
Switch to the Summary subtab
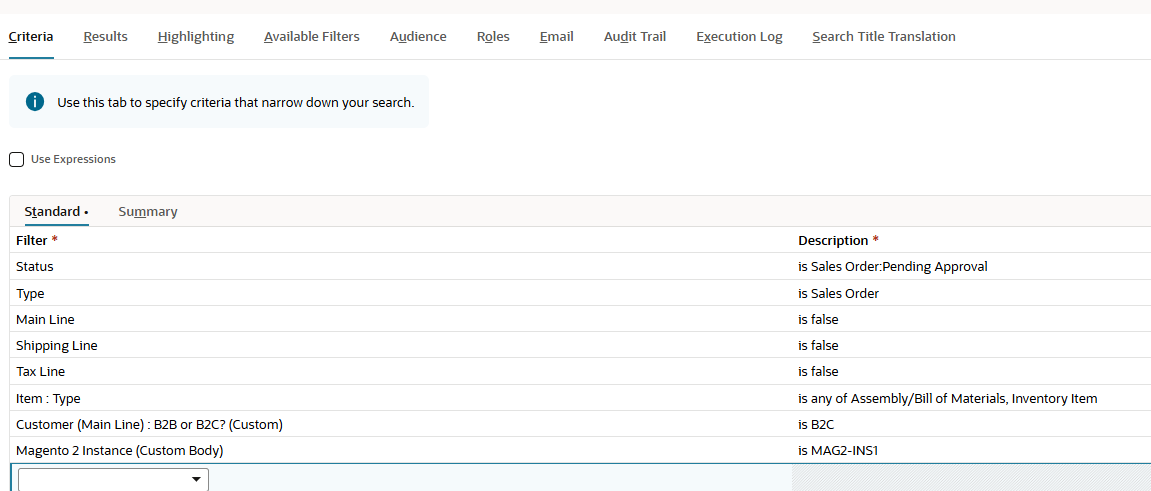click(148, 211)
